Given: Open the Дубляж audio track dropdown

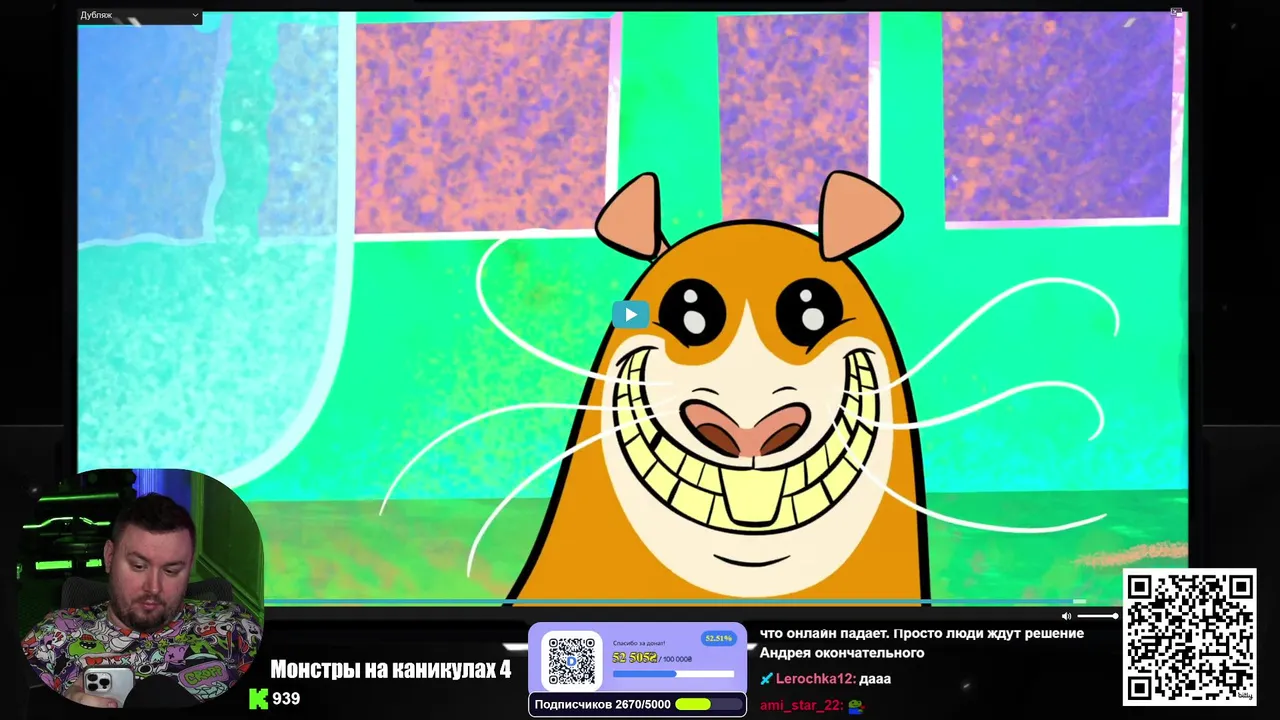Looking at the screenshot, I should coord(140,16).
